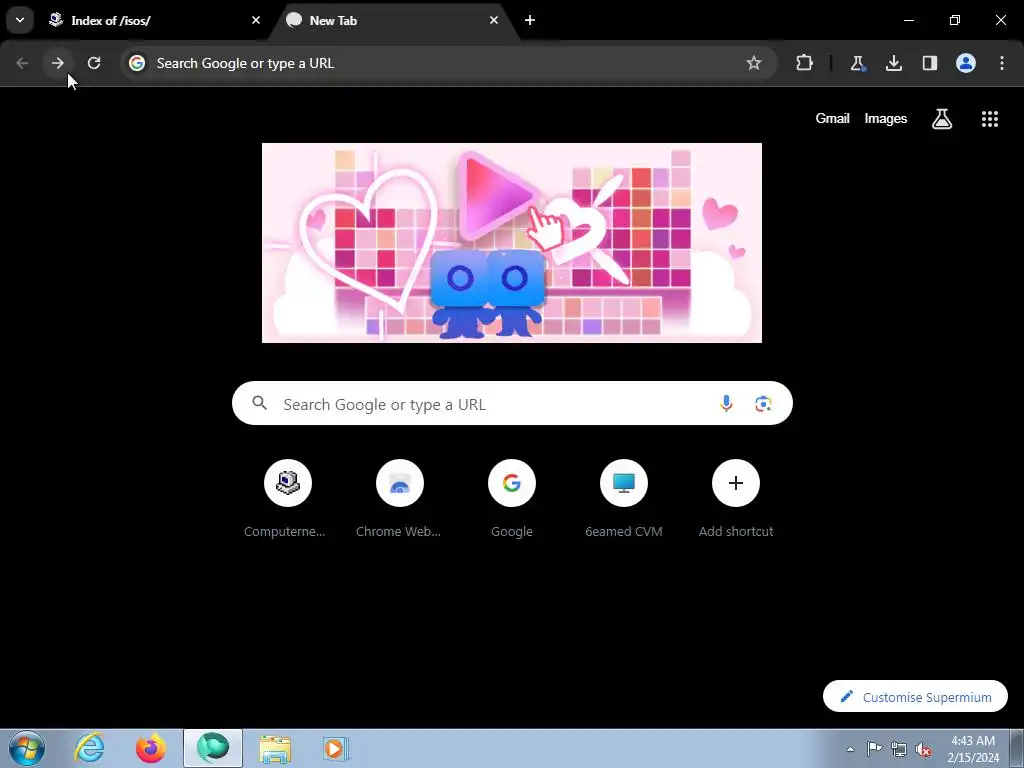Go forward using the forward arrow
This screenshot has width=1024, height=768.
tap(58, 63)
